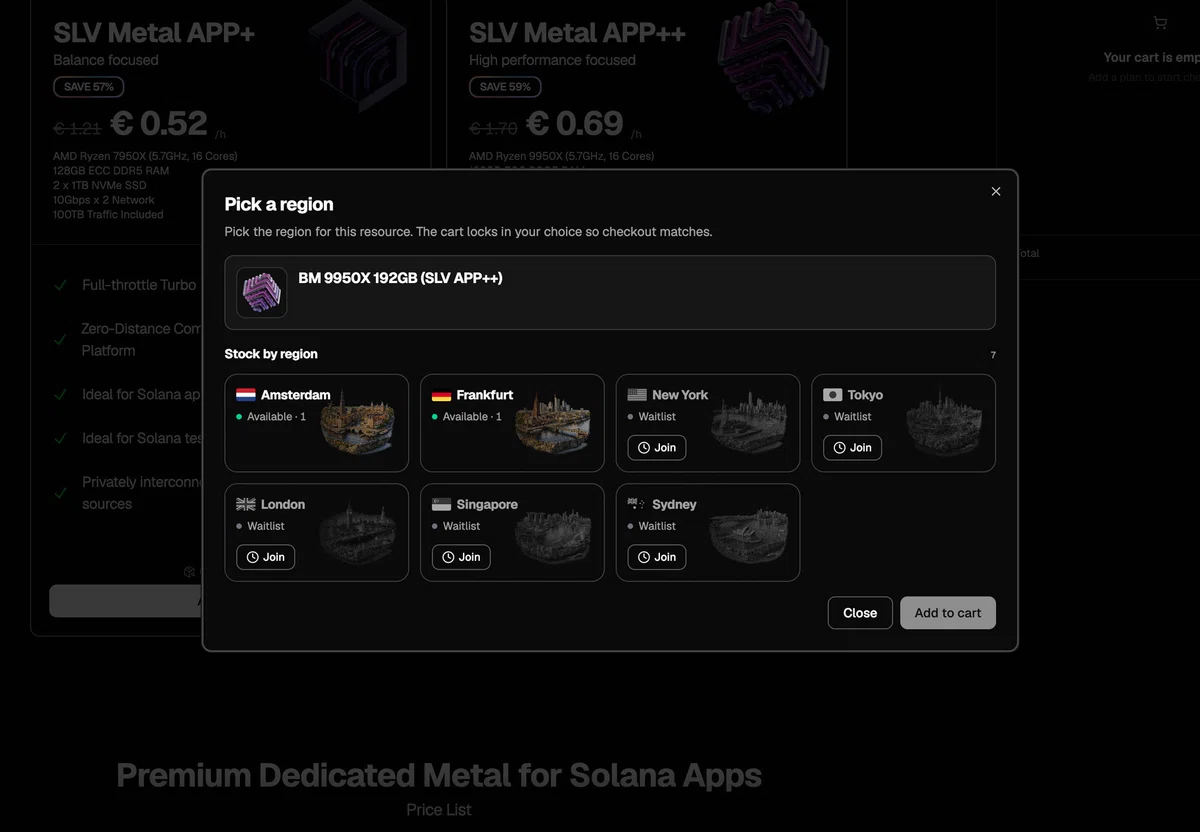The height and width of the screenshot is (832, 1200).
Task: Click the shopping cart icon
Action: tap(1160, 23)
